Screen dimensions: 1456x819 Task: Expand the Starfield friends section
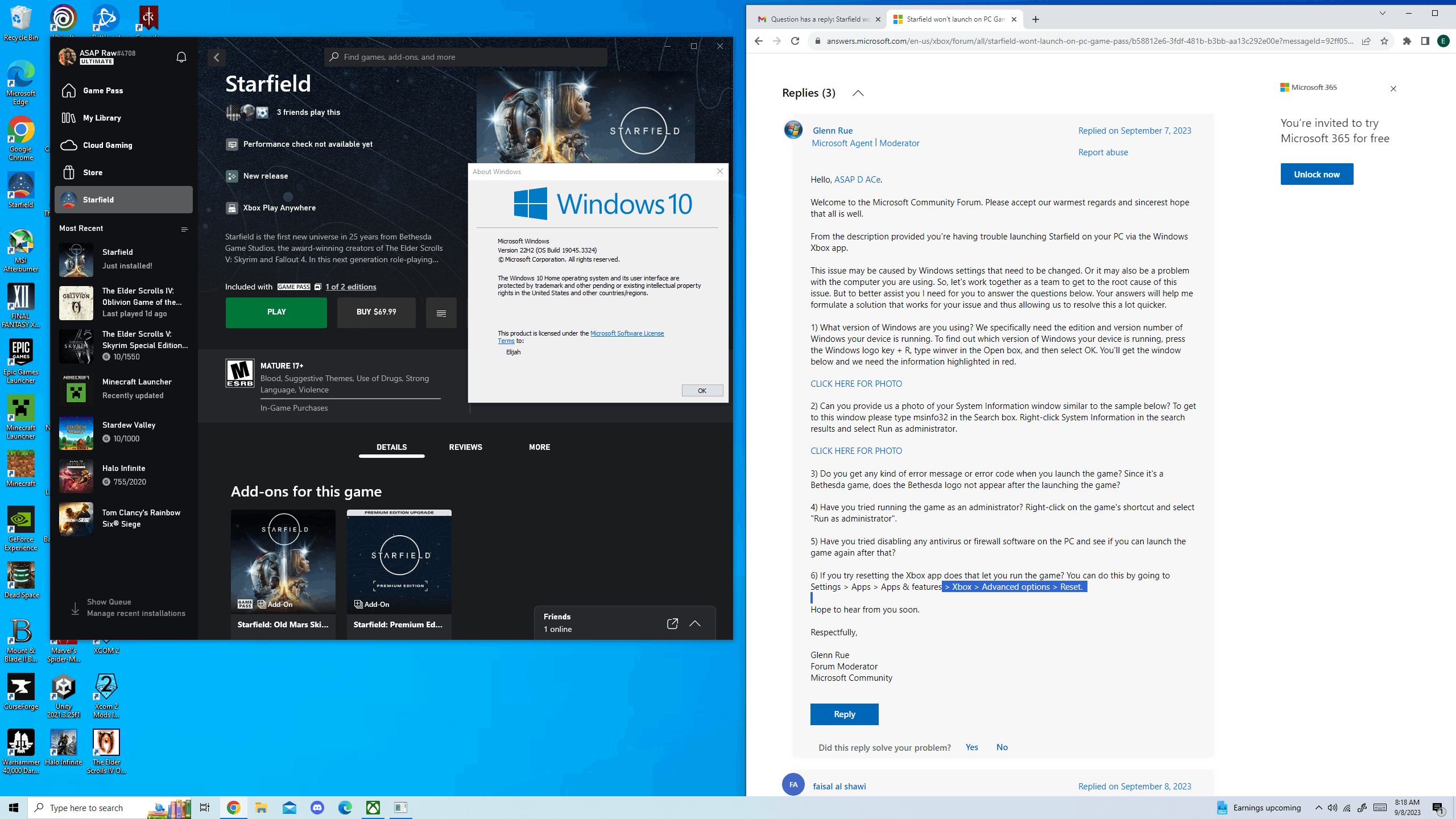(696, 623)
